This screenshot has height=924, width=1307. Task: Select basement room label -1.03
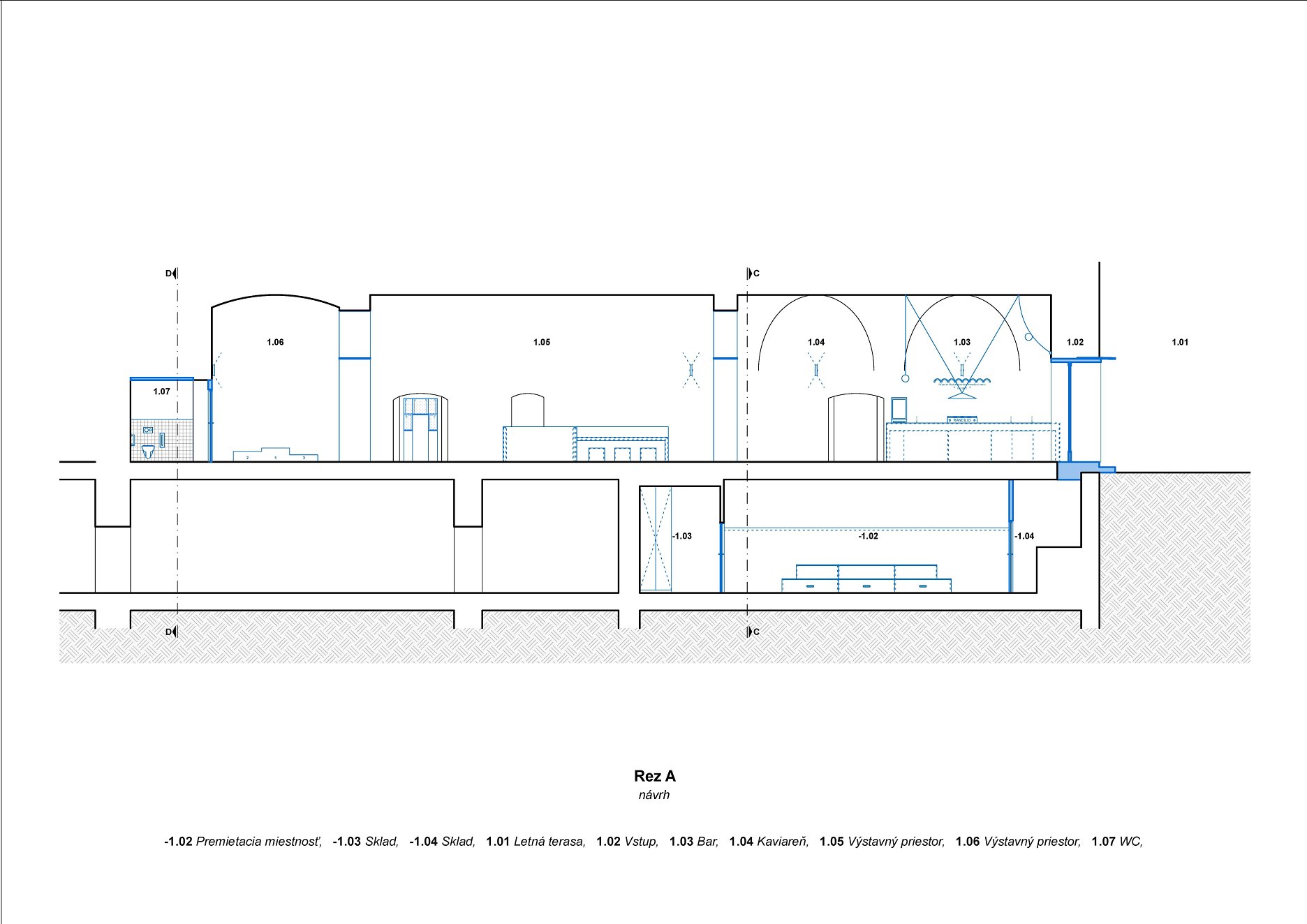682,536
